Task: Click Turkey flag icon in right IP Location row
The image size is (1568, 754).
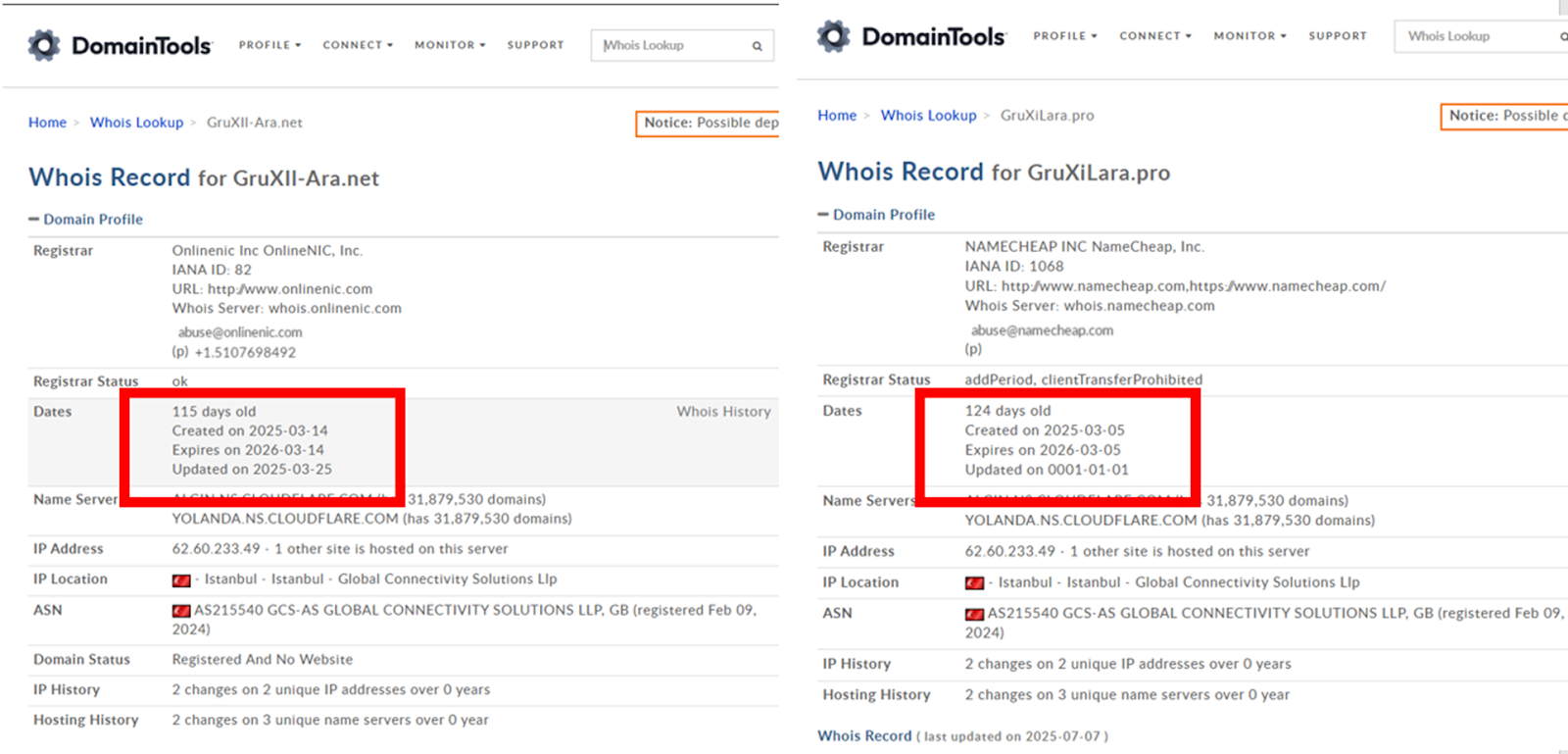Action: pos(974,583)
